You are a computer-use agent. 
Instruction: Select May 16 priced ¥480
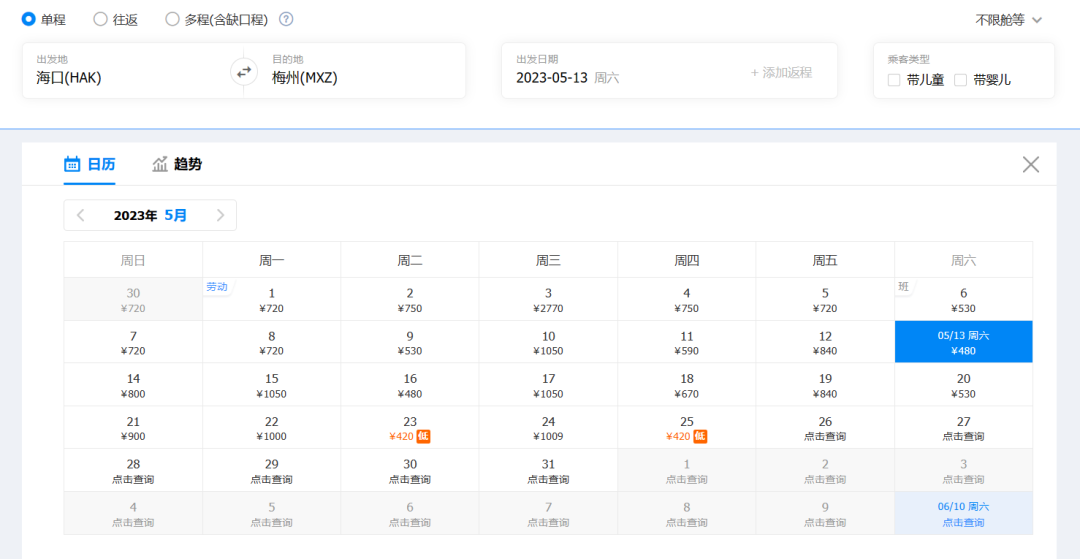(410, 385)
